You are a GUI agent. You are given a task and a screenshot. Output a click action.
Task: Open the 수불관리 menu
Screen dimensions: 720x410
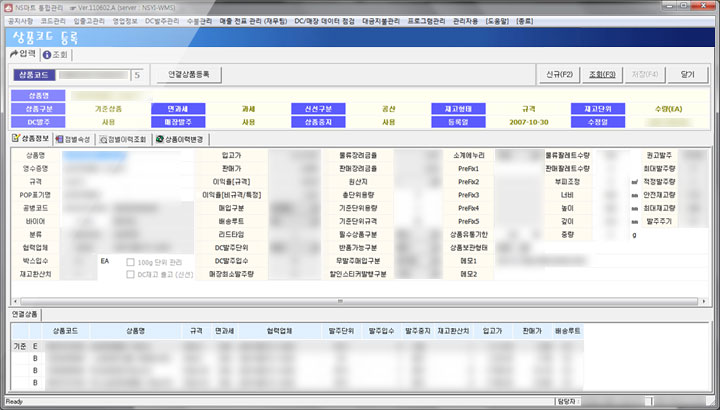[x=200, y=21]
